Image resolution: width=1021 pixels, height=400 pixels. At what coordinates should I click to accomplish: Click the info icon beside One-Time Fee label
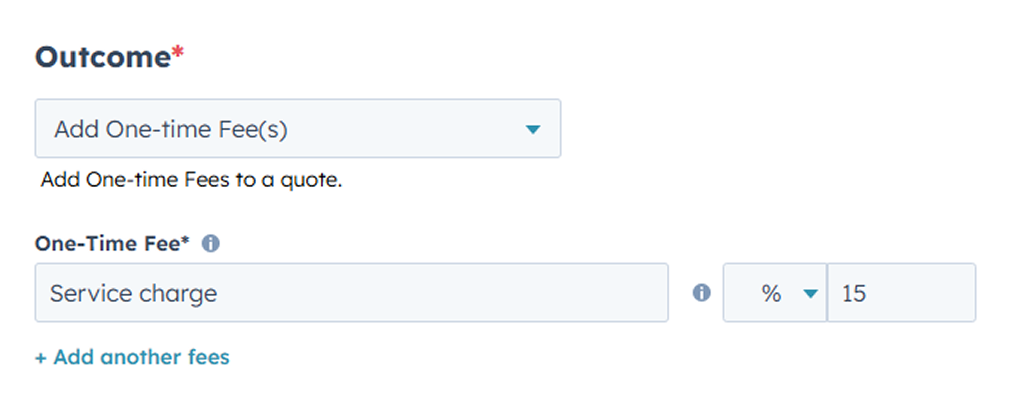[x=211, y=243]
